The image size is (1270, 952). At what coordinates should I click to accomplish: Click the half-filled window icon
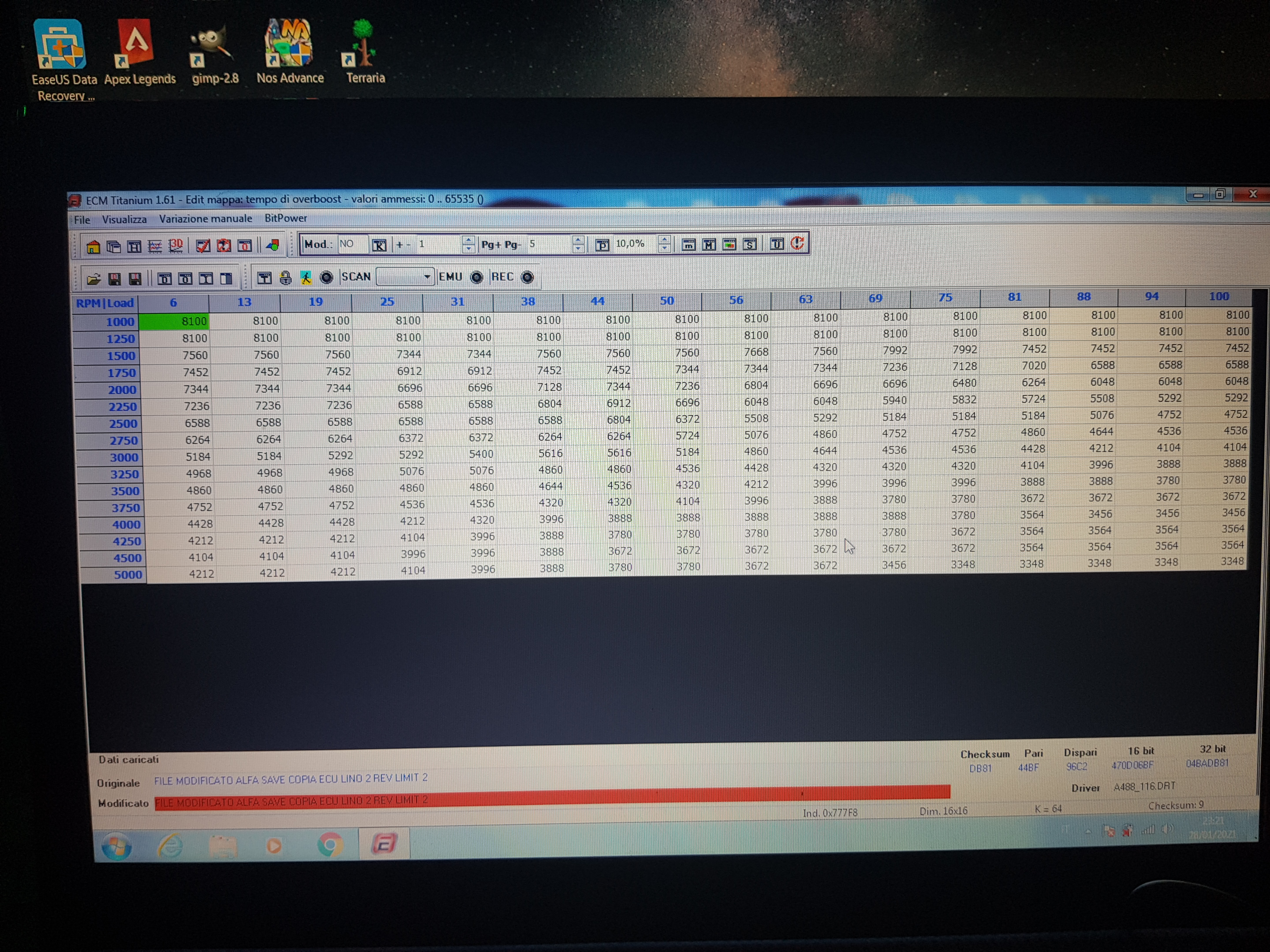(226, 279)
